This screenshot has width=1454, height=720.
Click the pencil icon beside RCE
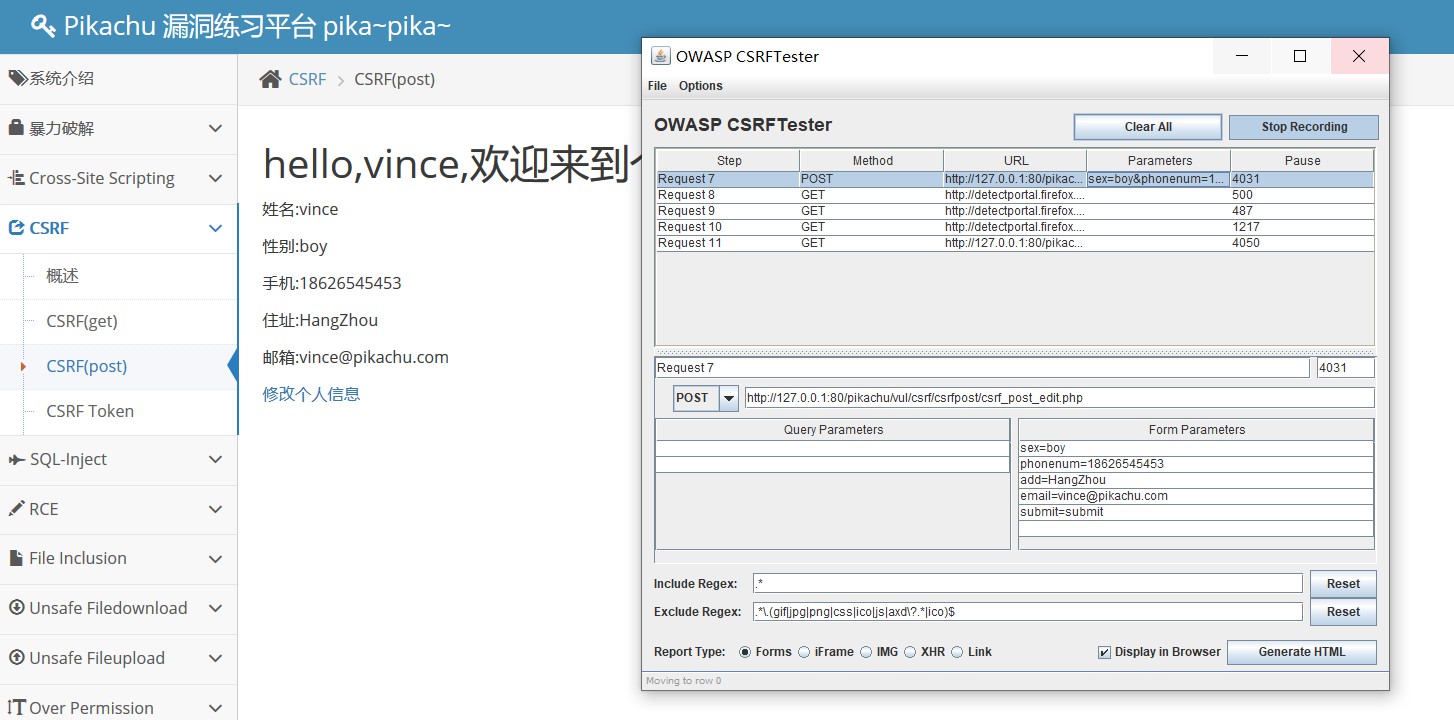click(x=16, y=509)
